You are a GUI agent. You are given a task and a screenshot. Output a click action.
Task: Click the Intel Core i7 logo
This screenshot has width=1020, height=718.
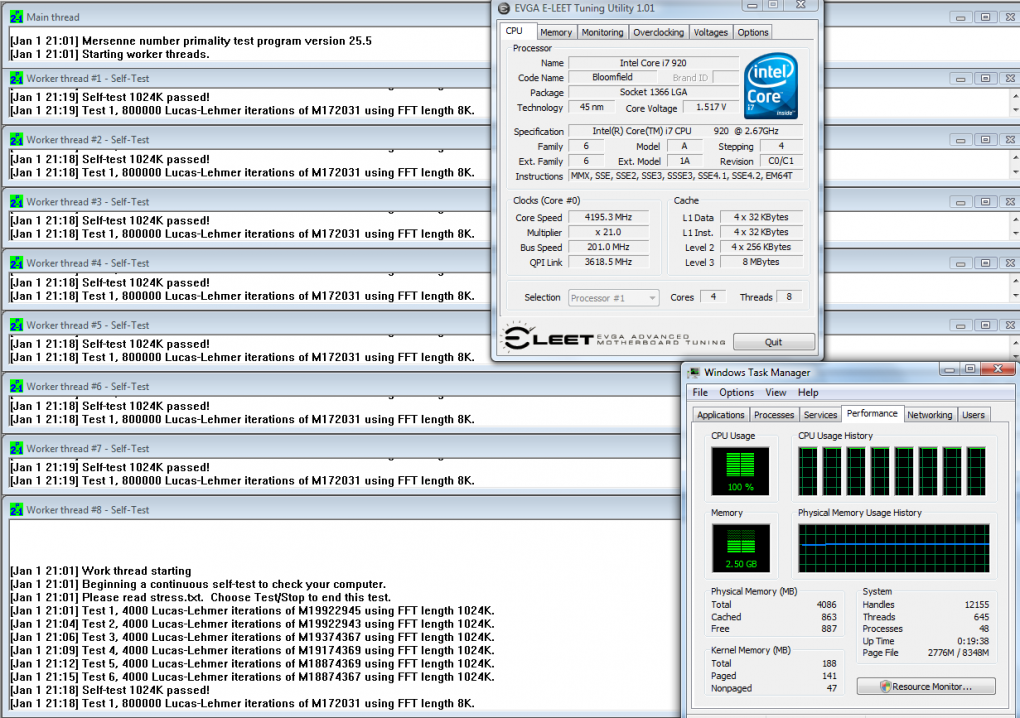(771, 86)
